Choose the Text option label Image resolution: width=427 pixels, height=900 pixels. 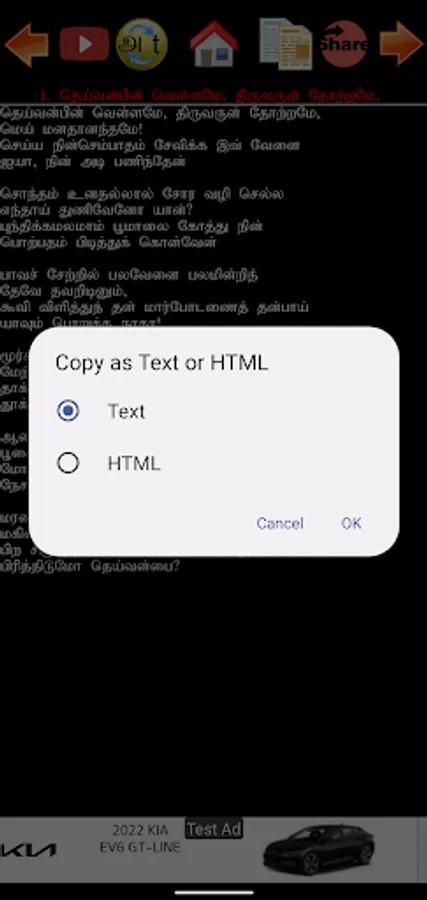point(126,411)
